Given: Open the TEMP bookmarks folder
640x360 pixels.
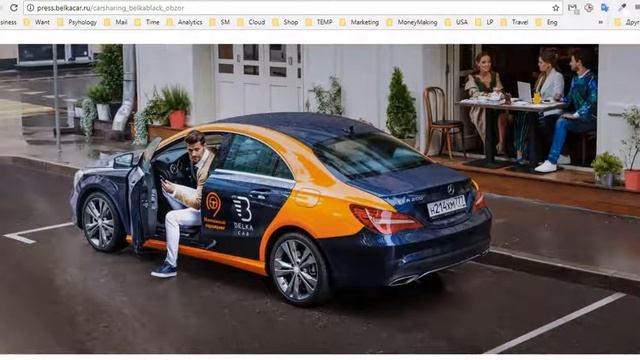Looking at the screenshot, I should tap(319, 22).
